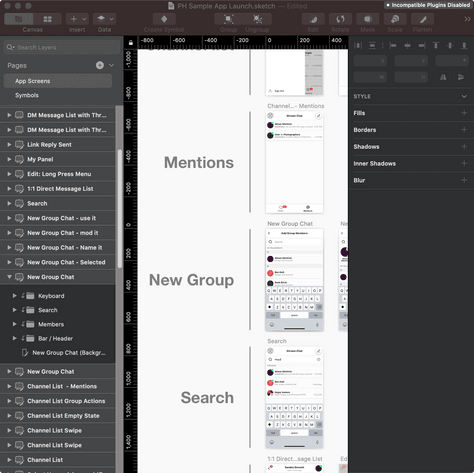This screenshot has height=473, width=474.
Task: Toggle the ruler lock icon
Action: click(x=131, y=43)
